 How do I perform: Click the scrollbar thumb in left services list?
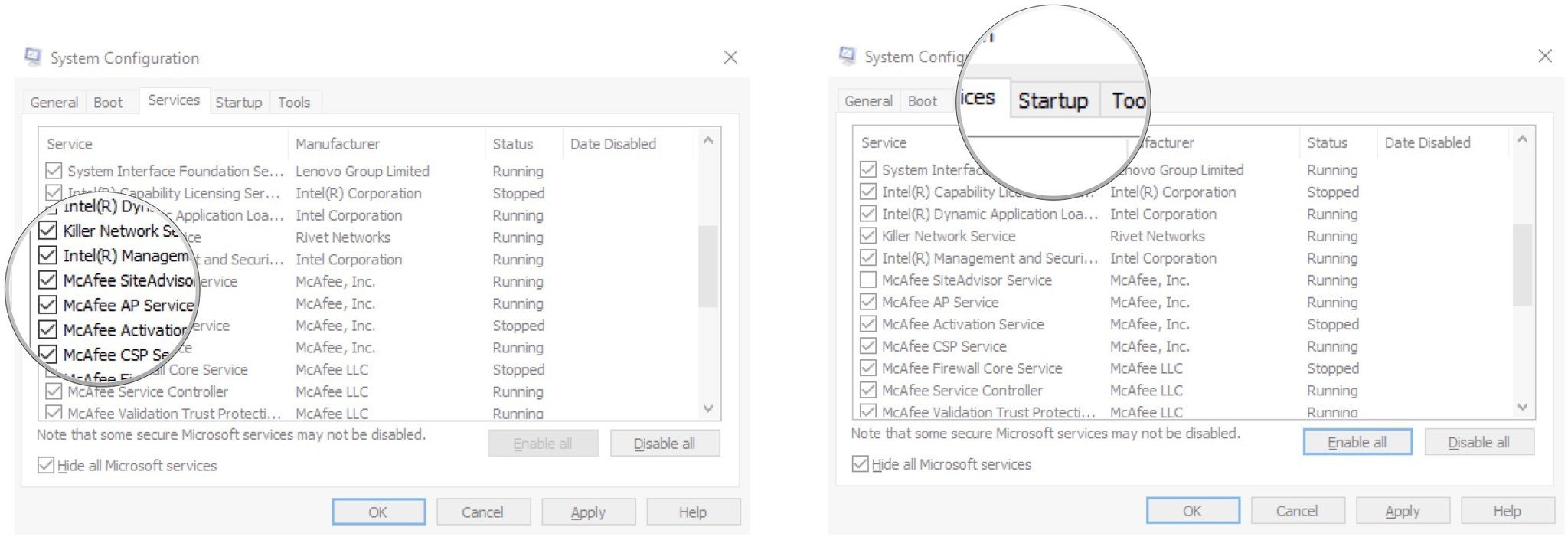tap(708, 266)
